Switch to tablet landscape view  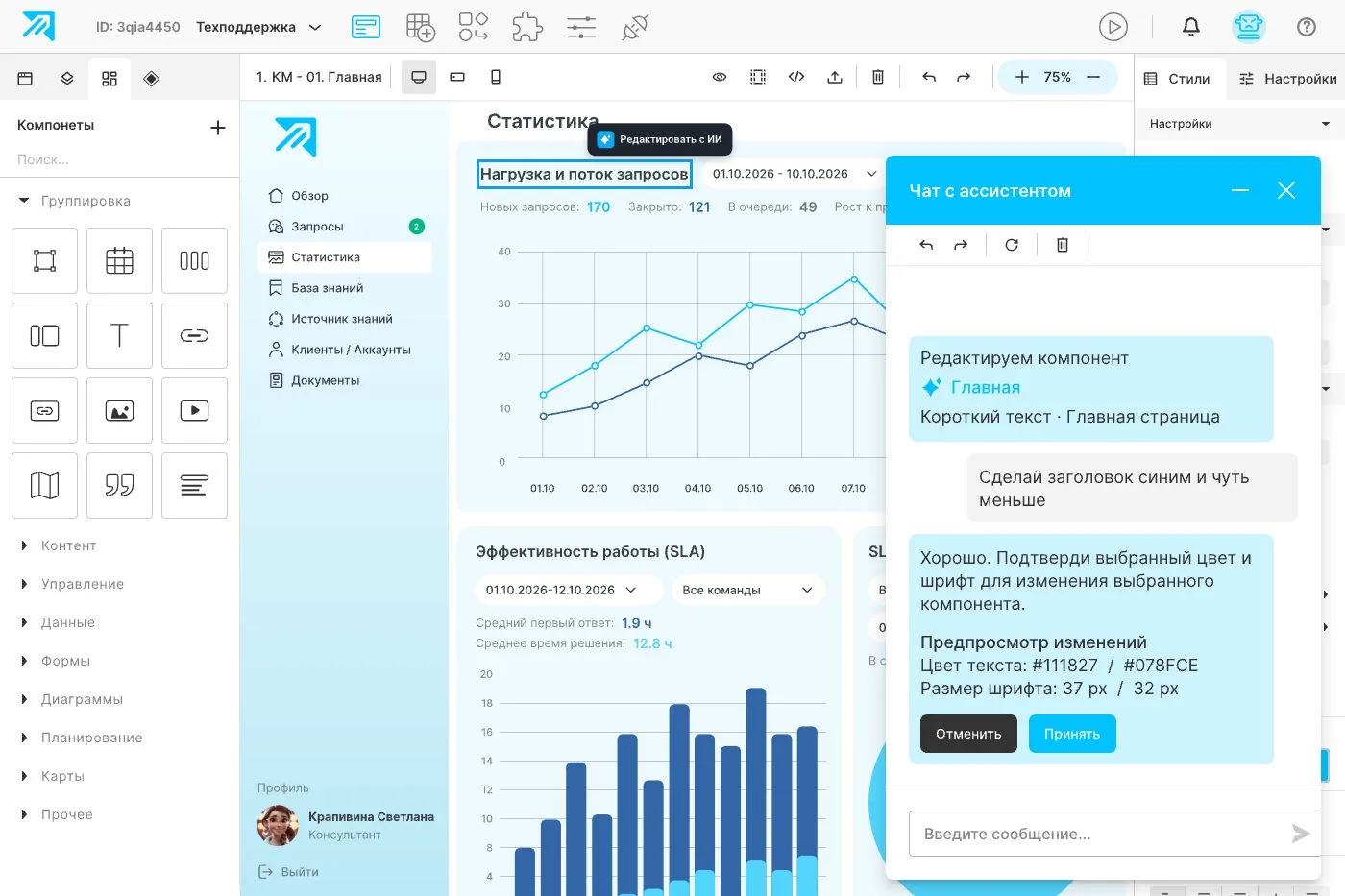[x=457, y=77]
